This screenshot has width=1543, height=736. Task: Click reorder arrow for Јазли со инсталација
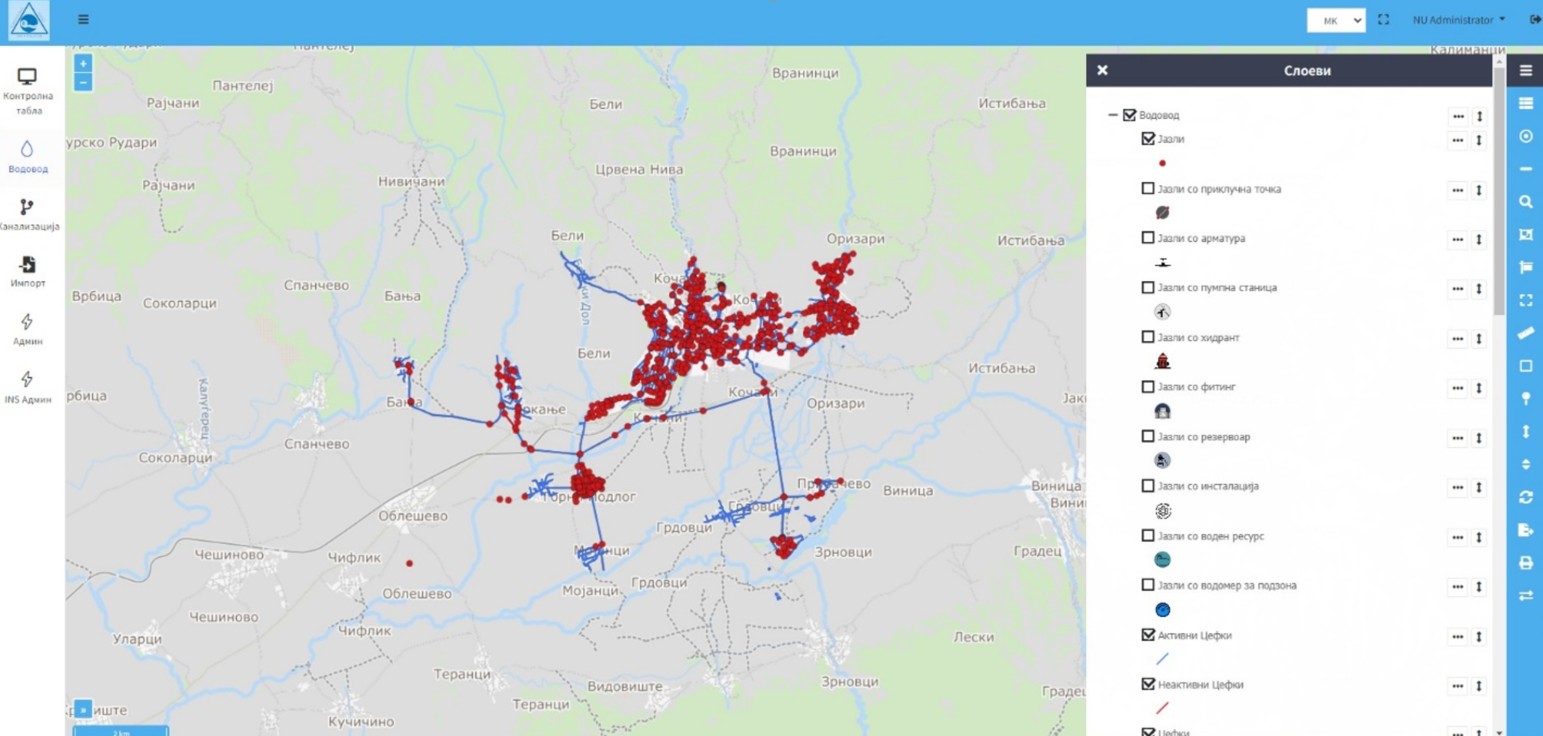(1479, 487)
